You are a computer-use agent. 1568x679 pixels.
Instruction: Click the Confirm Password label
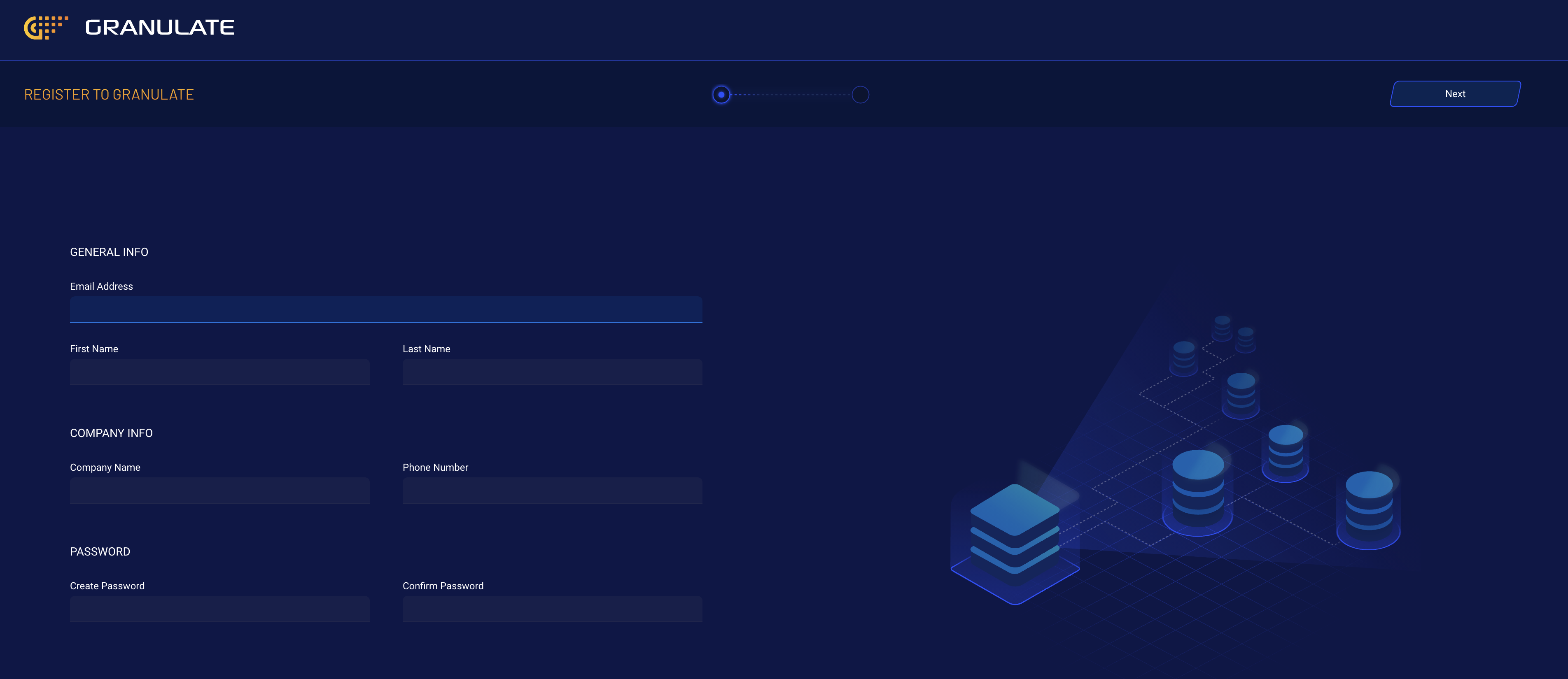(443, 586)
